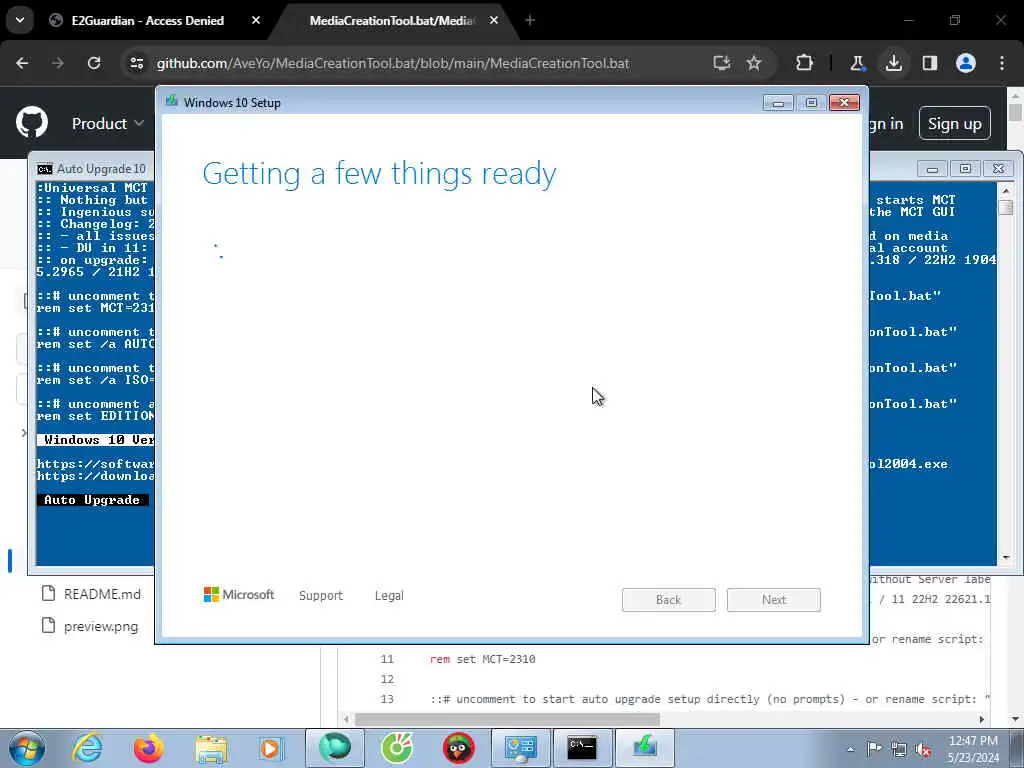The image size is (1024, 768).
Task: Click the install app icon in the address bar
Action: [x=722, y=63]
